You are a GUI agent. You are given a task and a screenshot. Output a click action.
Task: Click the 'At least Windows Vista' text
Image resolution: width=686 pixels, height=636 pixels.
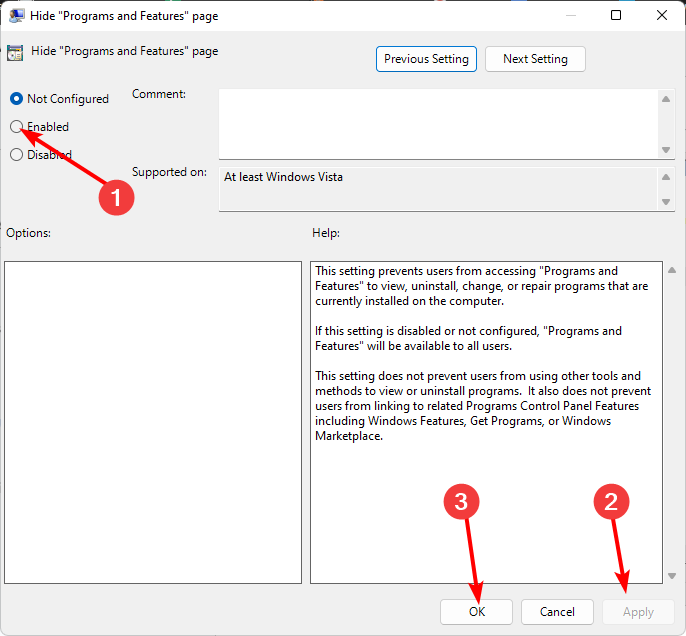(283, 177)
